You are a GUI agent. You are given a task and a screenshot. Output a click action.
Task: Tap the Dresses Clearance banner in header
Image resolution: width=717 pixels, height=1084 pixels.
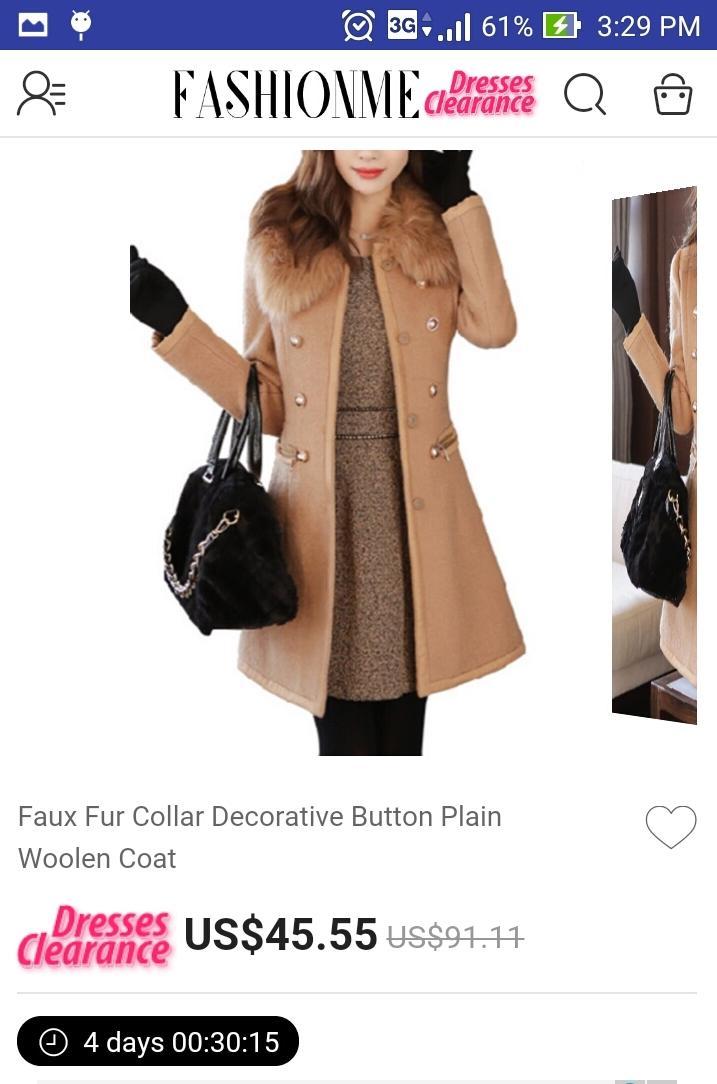[x=479, y=94]
